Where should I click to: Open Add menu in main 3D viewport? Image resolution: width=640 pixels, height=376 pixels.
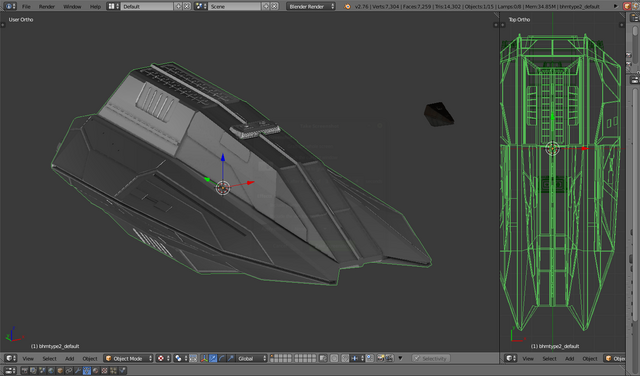click(69, 358)
